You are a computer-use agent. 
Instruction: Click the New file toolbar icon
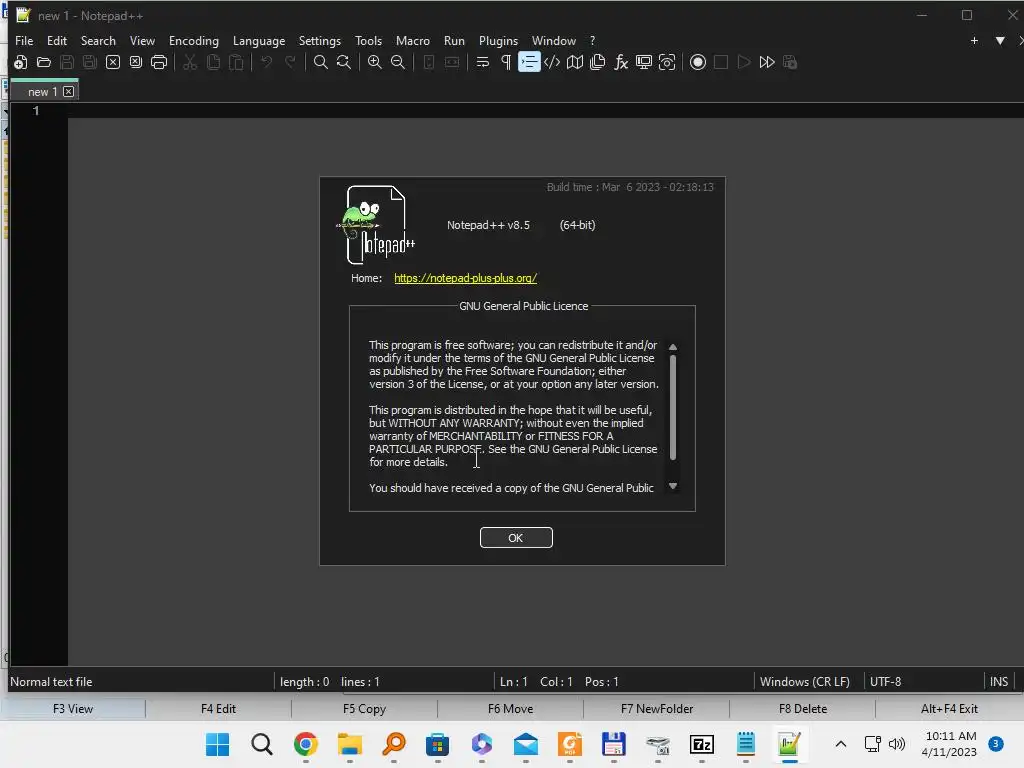coord(20,62)
